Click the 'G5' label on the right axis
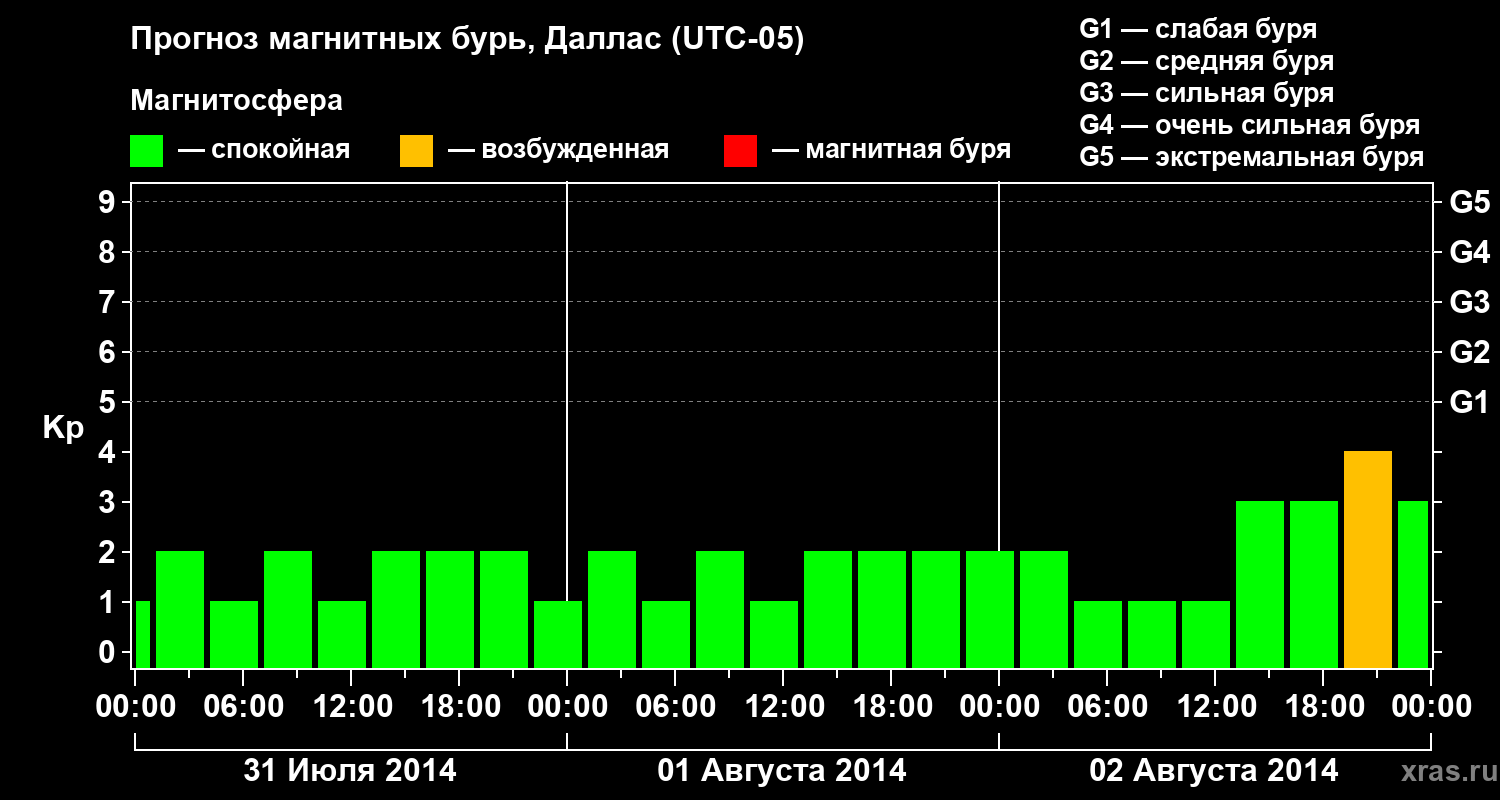The width and height of the screenshot is (1500, 800). pyautogui.click(x=1469, y=202)
